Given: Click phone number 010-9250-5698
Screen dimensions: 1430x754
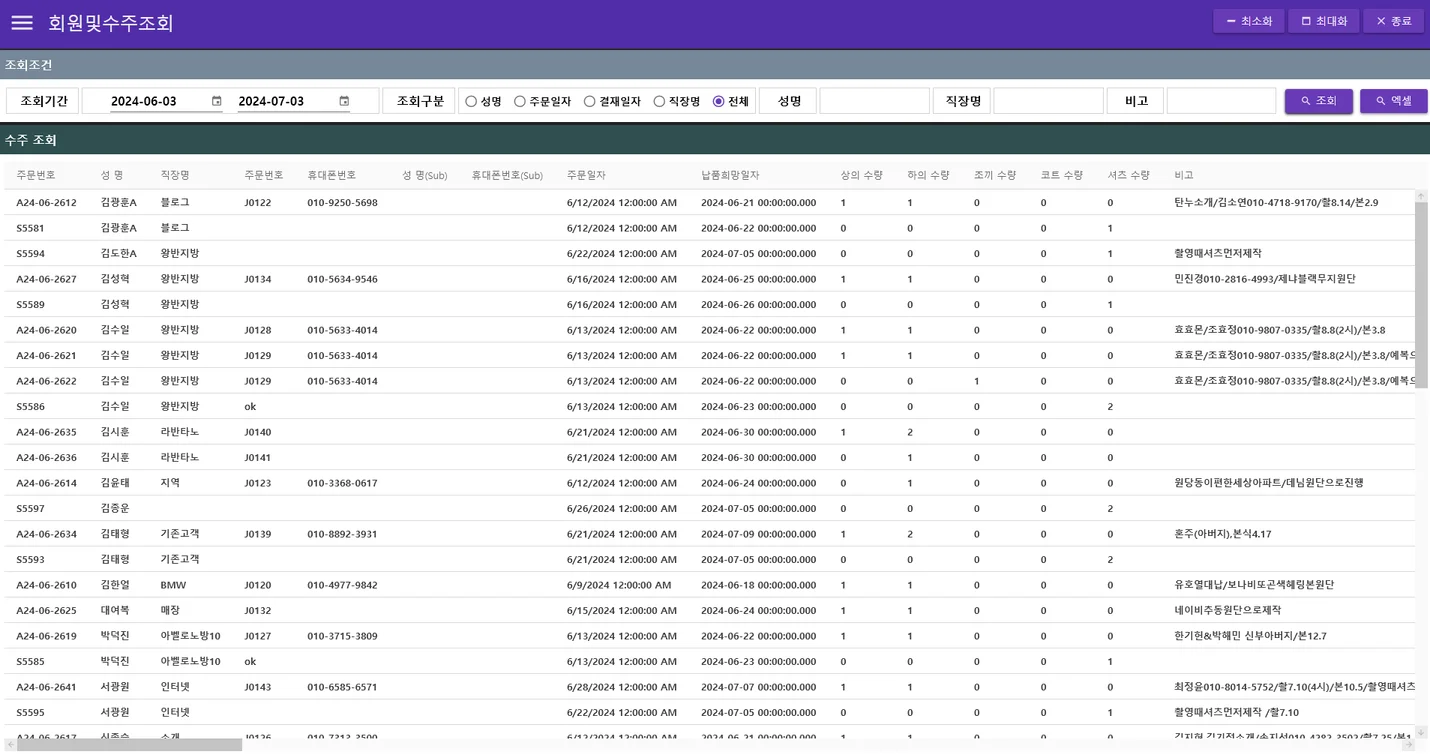Looking at the screenshot, I should [x=342, y=203].
